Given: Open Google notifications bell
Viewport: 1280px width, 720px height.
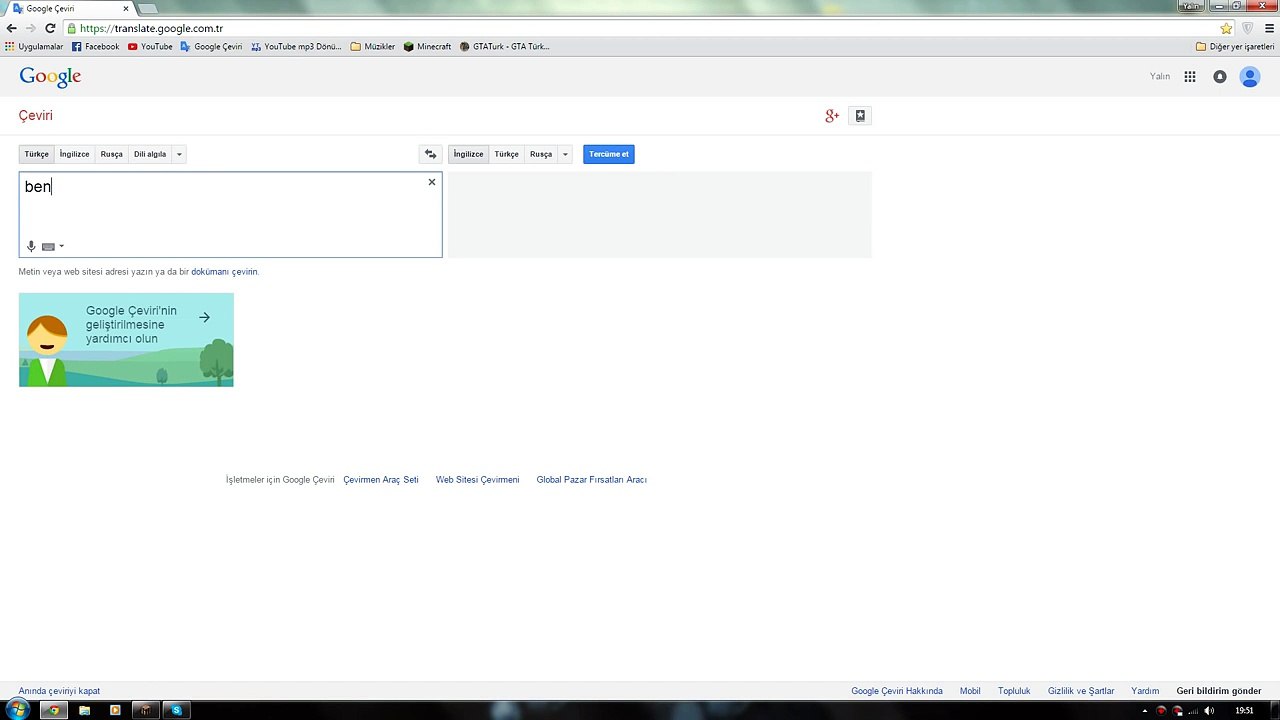Looking at the screenshot, I should (x=1220, y=77).
